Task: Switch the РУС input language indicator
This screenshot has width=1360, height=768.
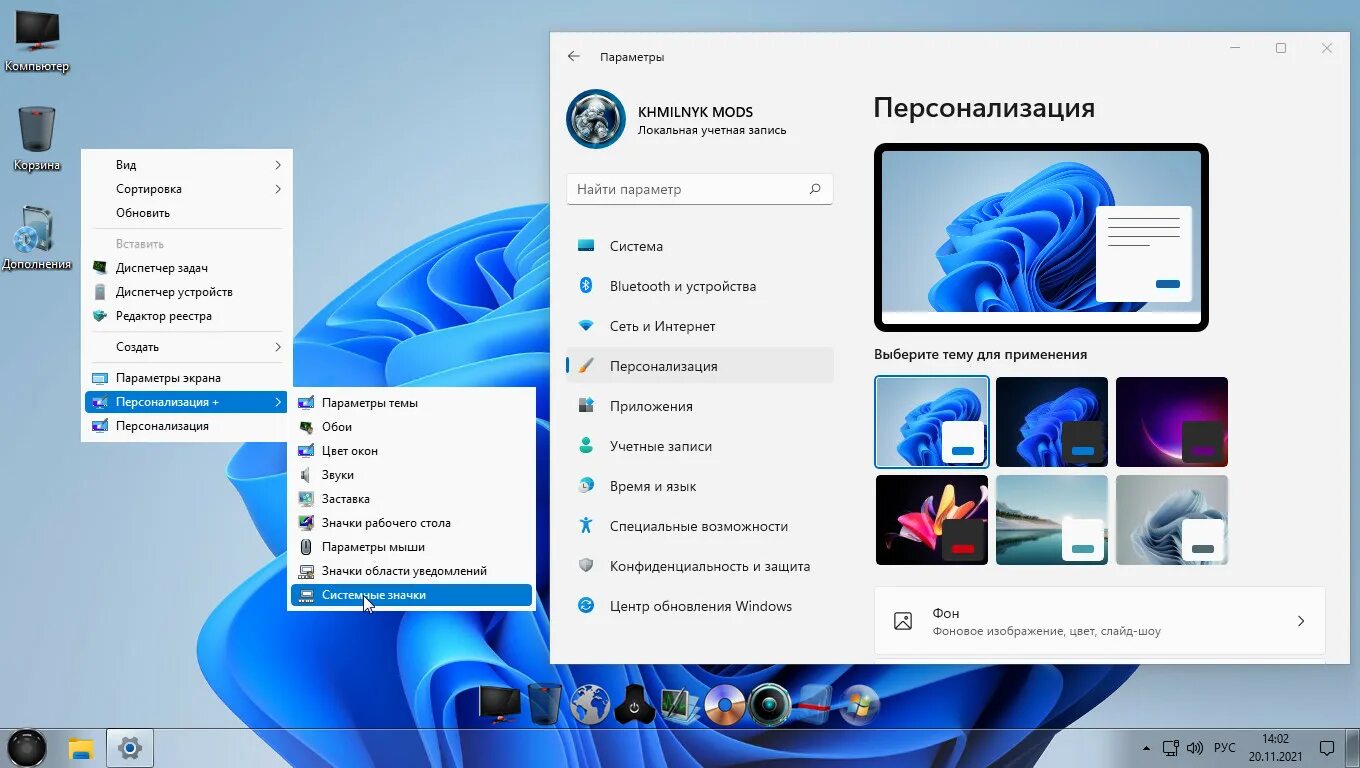Action: (1225, 748)
